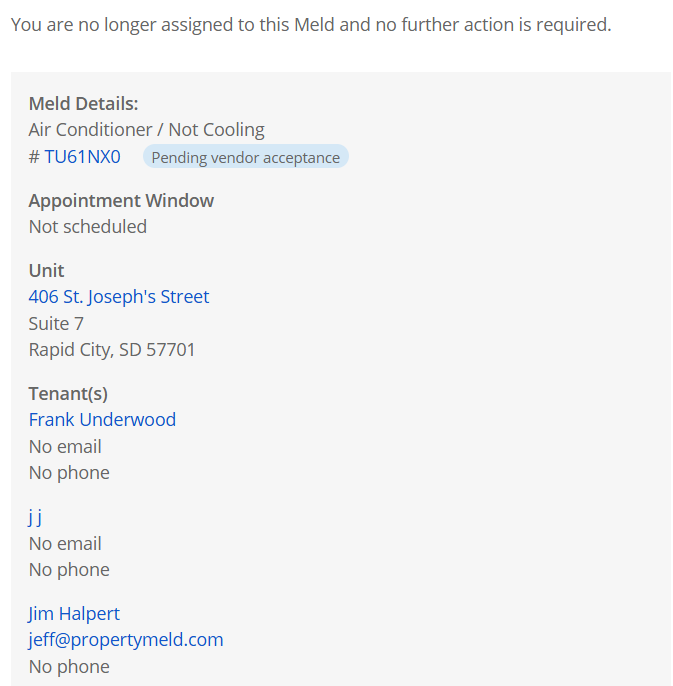Click the Pending vendor acceptance status badge

pyautogui.click(x=245, y=157)
